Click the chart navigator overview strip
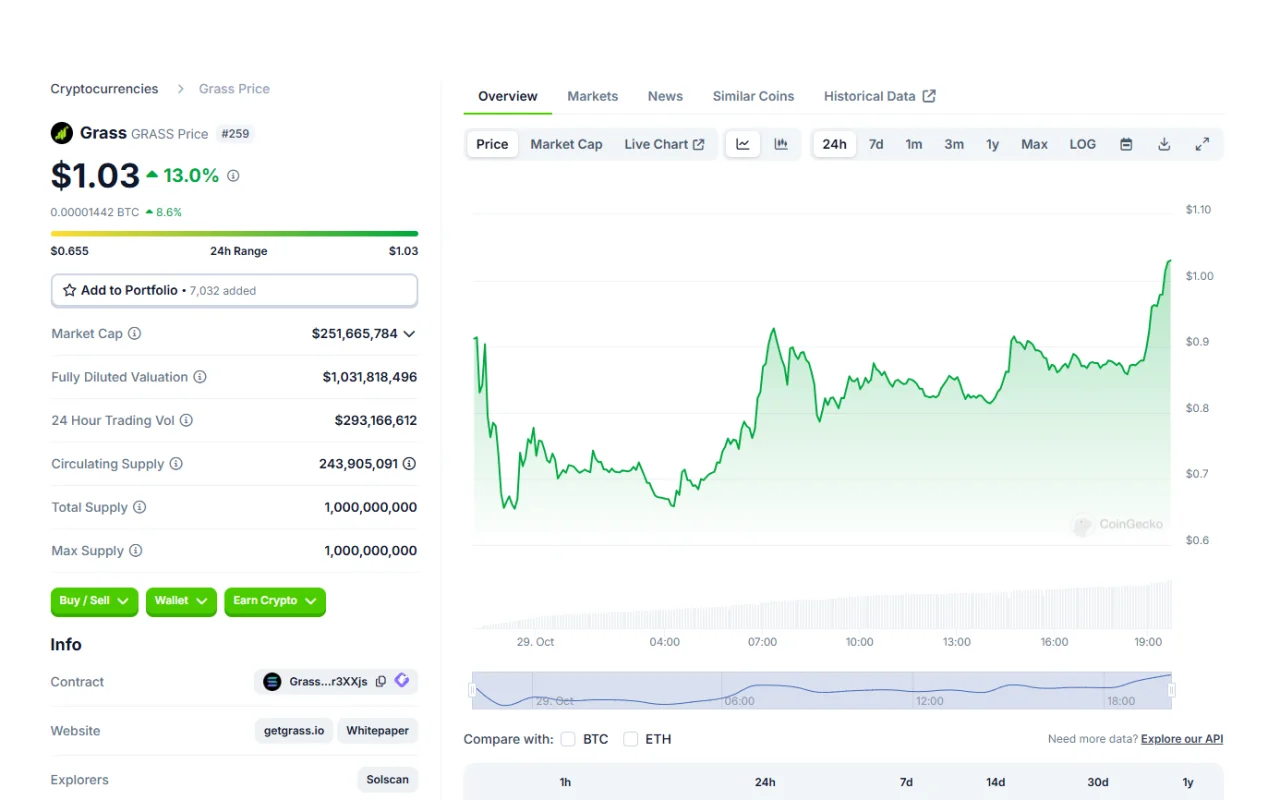 pos(821,690)
